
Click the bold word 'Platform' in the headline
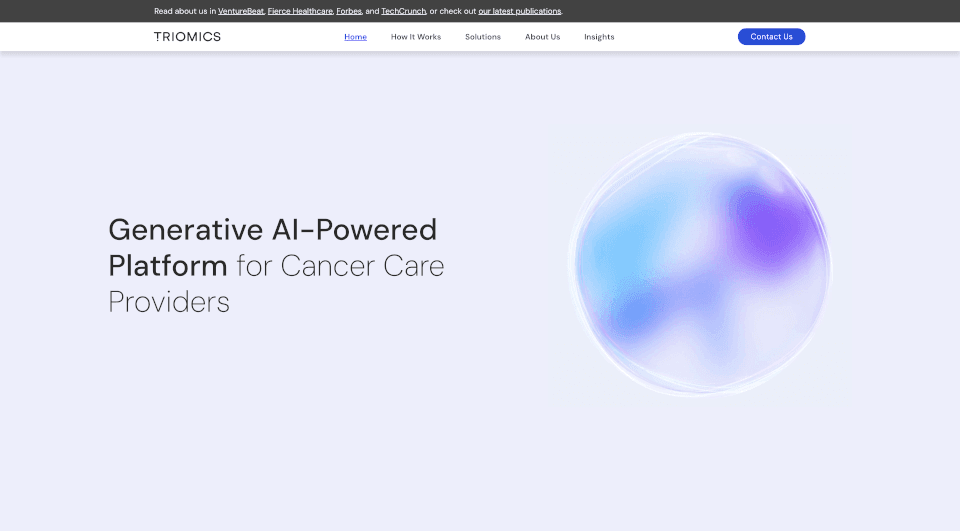pos(168,266)
